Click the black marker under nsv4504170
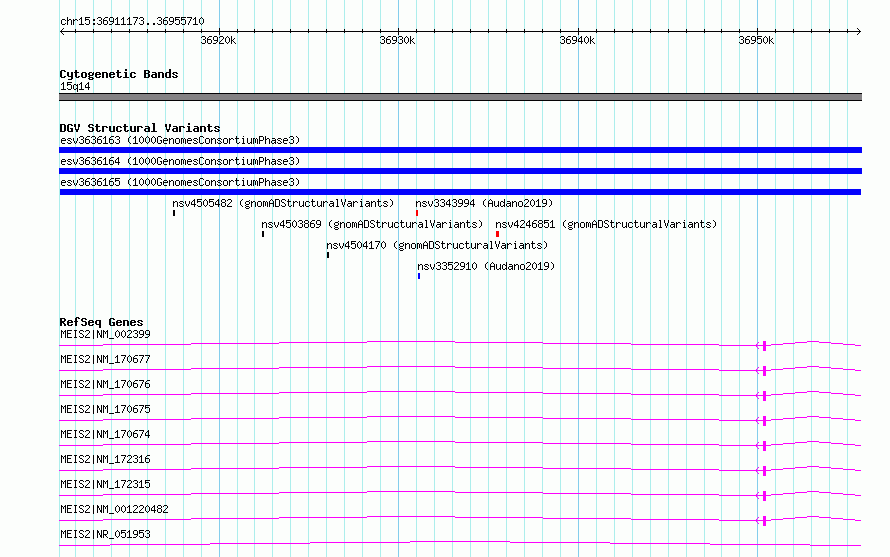Screen dimensions: 890x557 click(328, 255)
